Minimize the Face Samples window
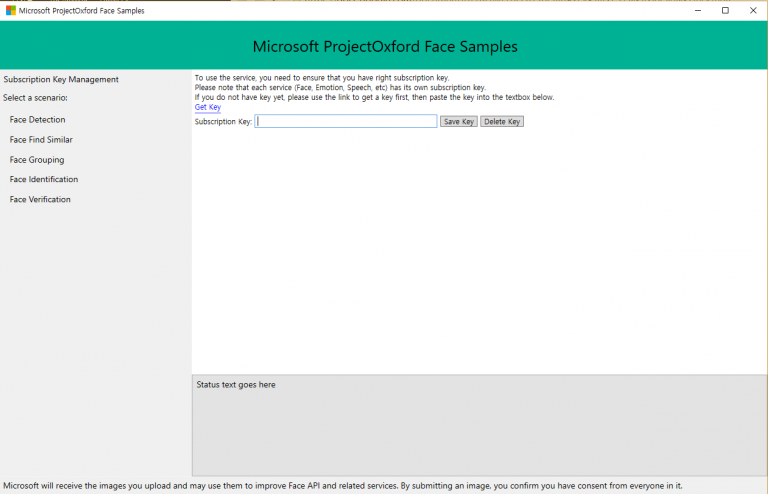 [x=697, y=10]
